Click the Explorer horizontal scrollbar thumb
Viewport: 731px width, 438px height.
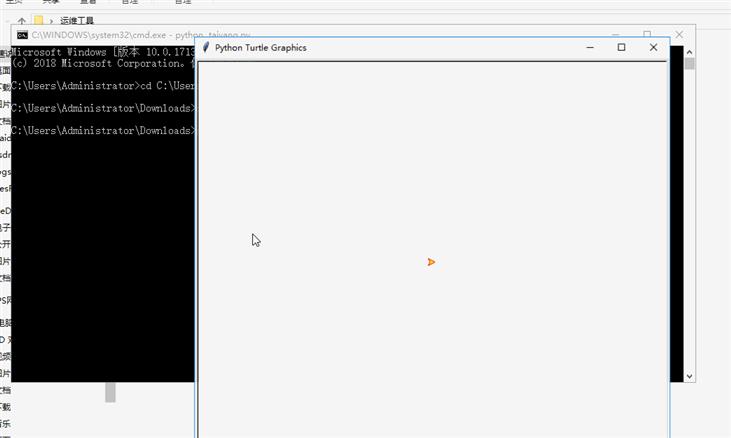(x=110, y=392)
